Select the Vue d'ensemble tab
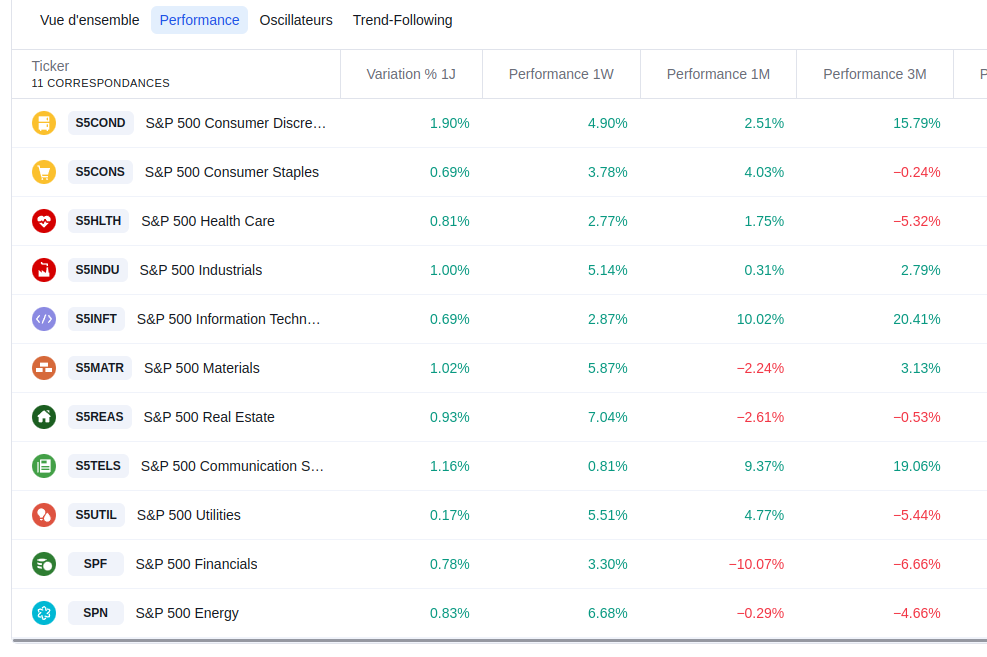Image resolution: width=987 pixels, height=657 pixels. click(90, 20)
